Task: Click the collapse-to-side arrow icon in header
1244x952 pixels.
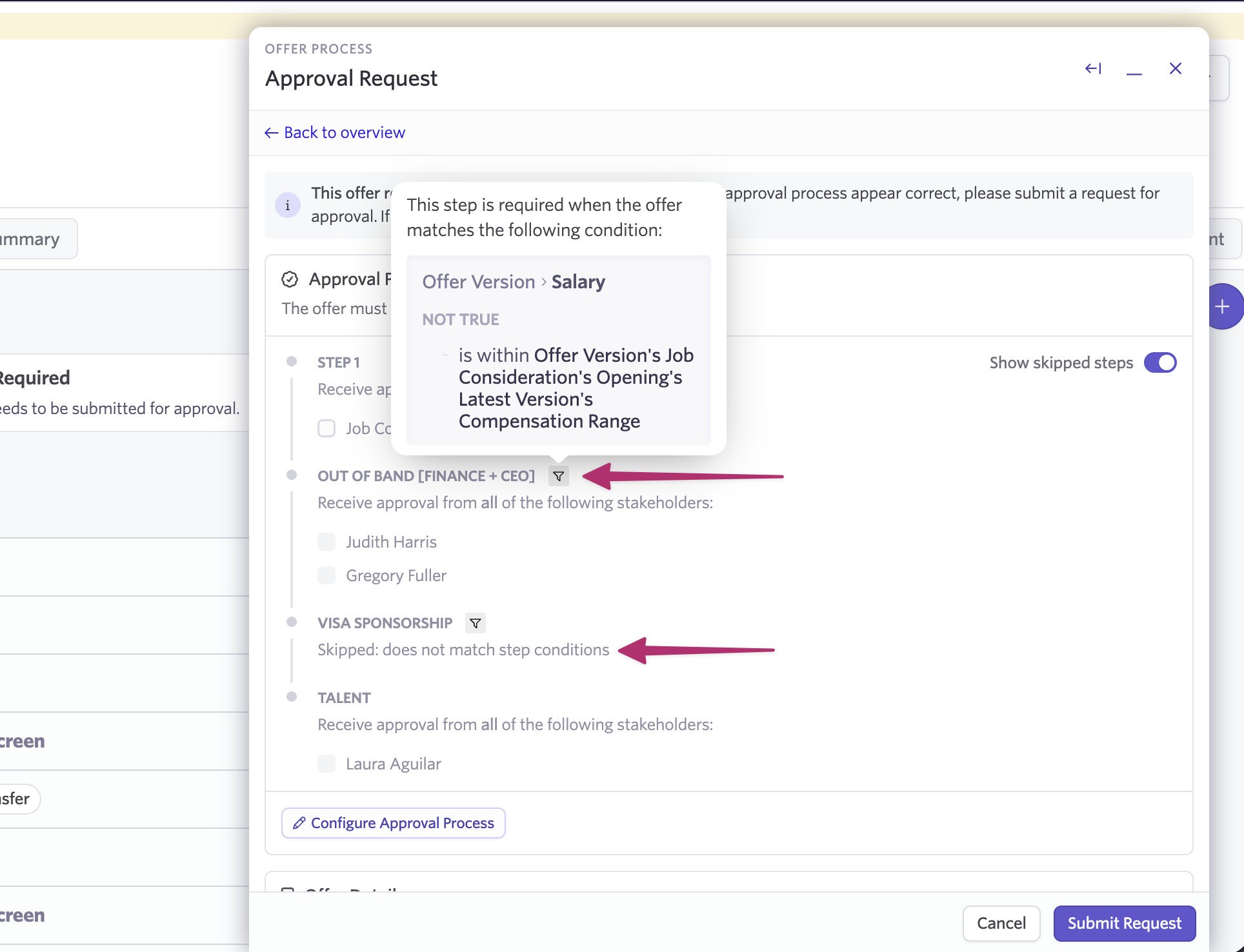Action: pyautogui.click(x=1093, y=68)
